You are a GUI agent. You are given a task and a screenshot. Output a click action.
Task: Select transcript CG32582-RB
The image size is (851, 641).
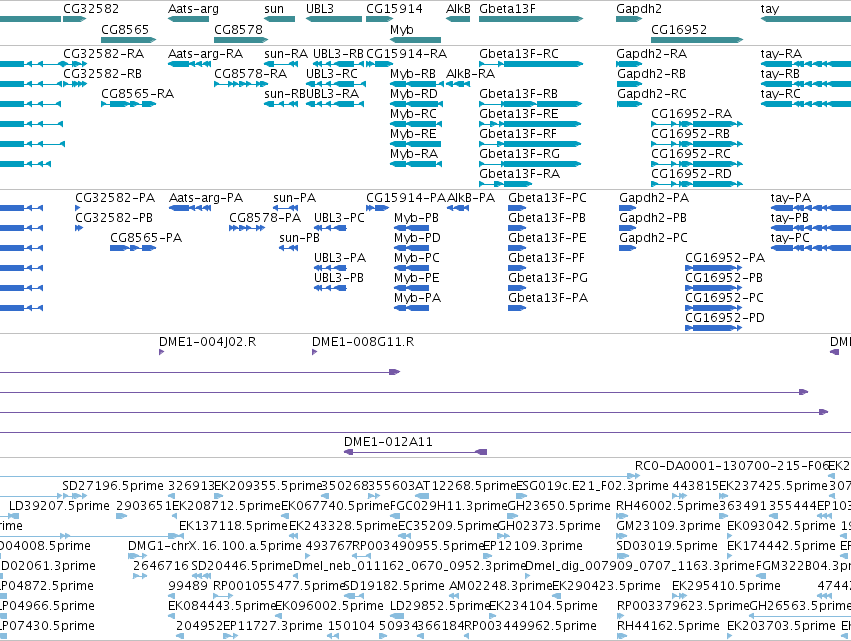75,84
